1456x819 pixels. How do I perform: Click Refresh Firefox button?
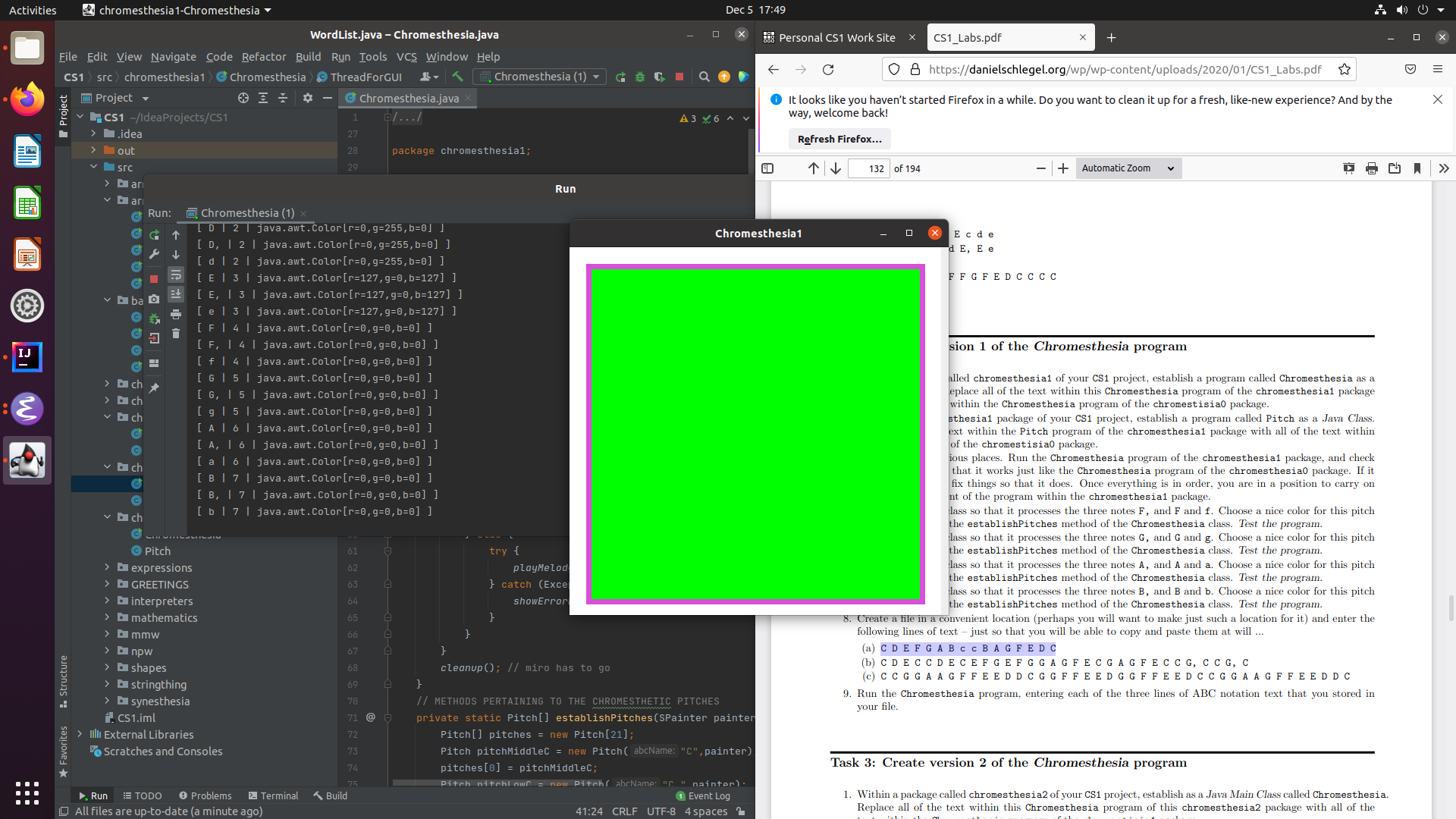tap(839, 139)
